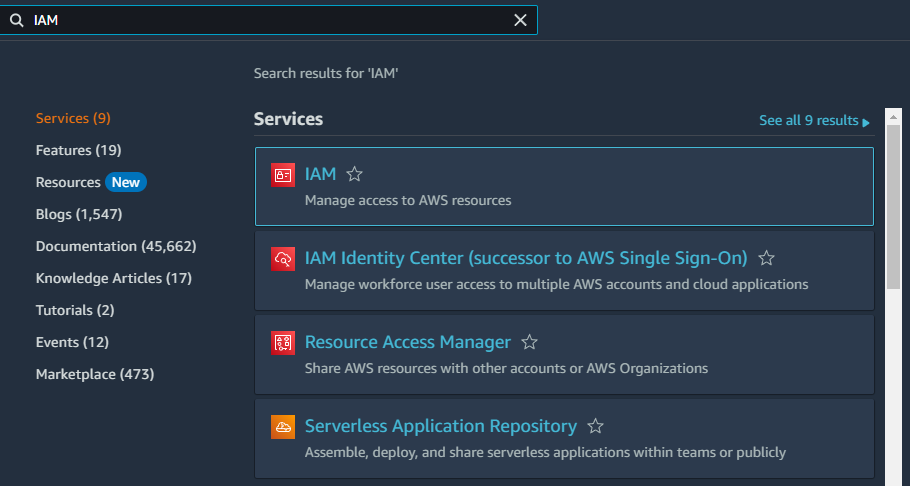This screenshot has width=910, height=486.
Task: Favorite Serverless Application Repository star
Action: pyautogui.click(x=596, y=426)
